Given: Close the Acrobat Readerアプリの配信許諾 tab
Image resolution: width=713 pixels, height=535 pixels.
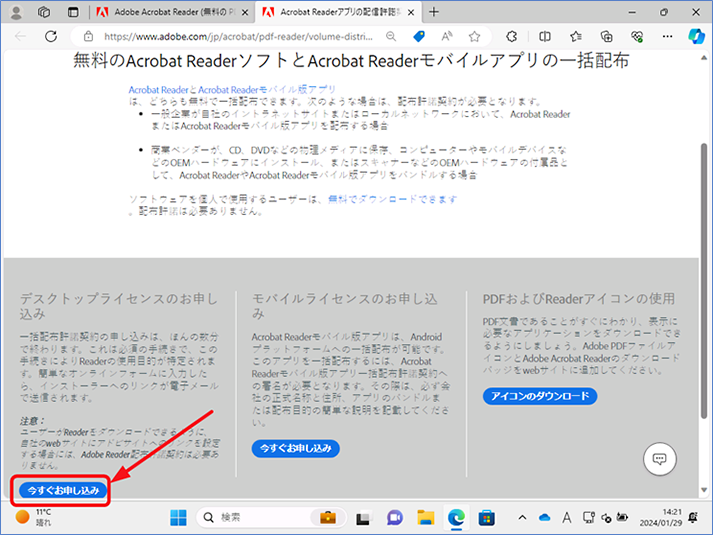Looking at the screenshot, I should [411, 13].
